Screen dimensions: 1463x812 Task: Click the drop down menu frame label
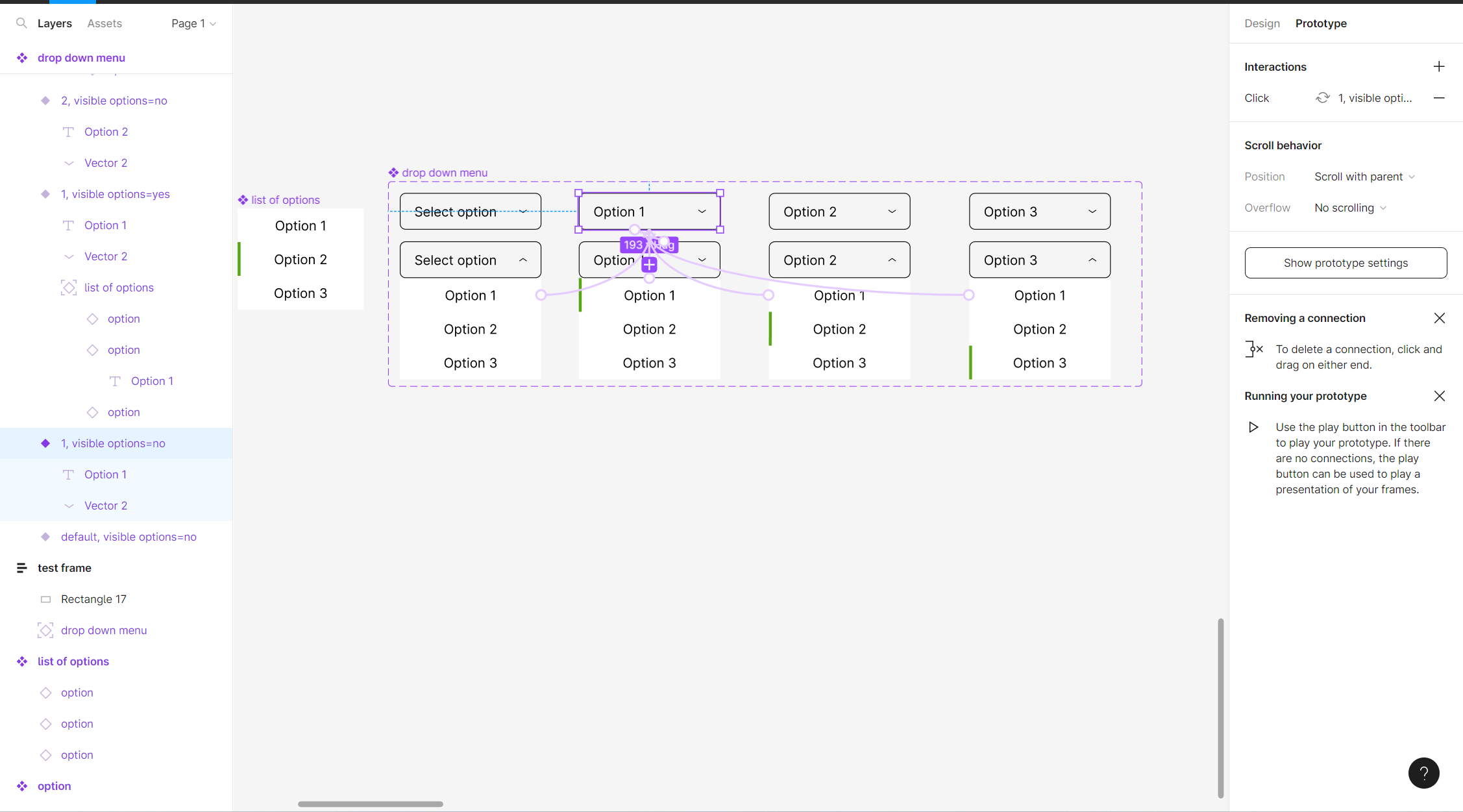click(x=444, y=172)
